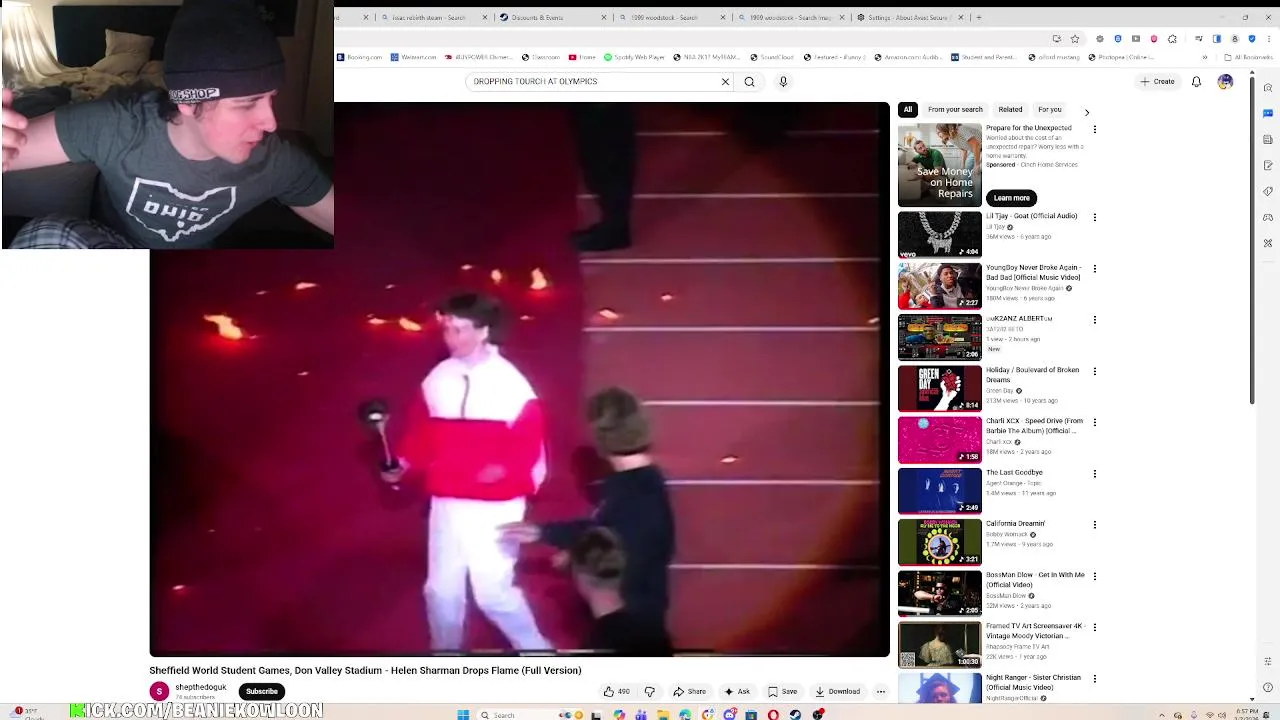Open YouTube notifications bell

[x=1196, y=82]
